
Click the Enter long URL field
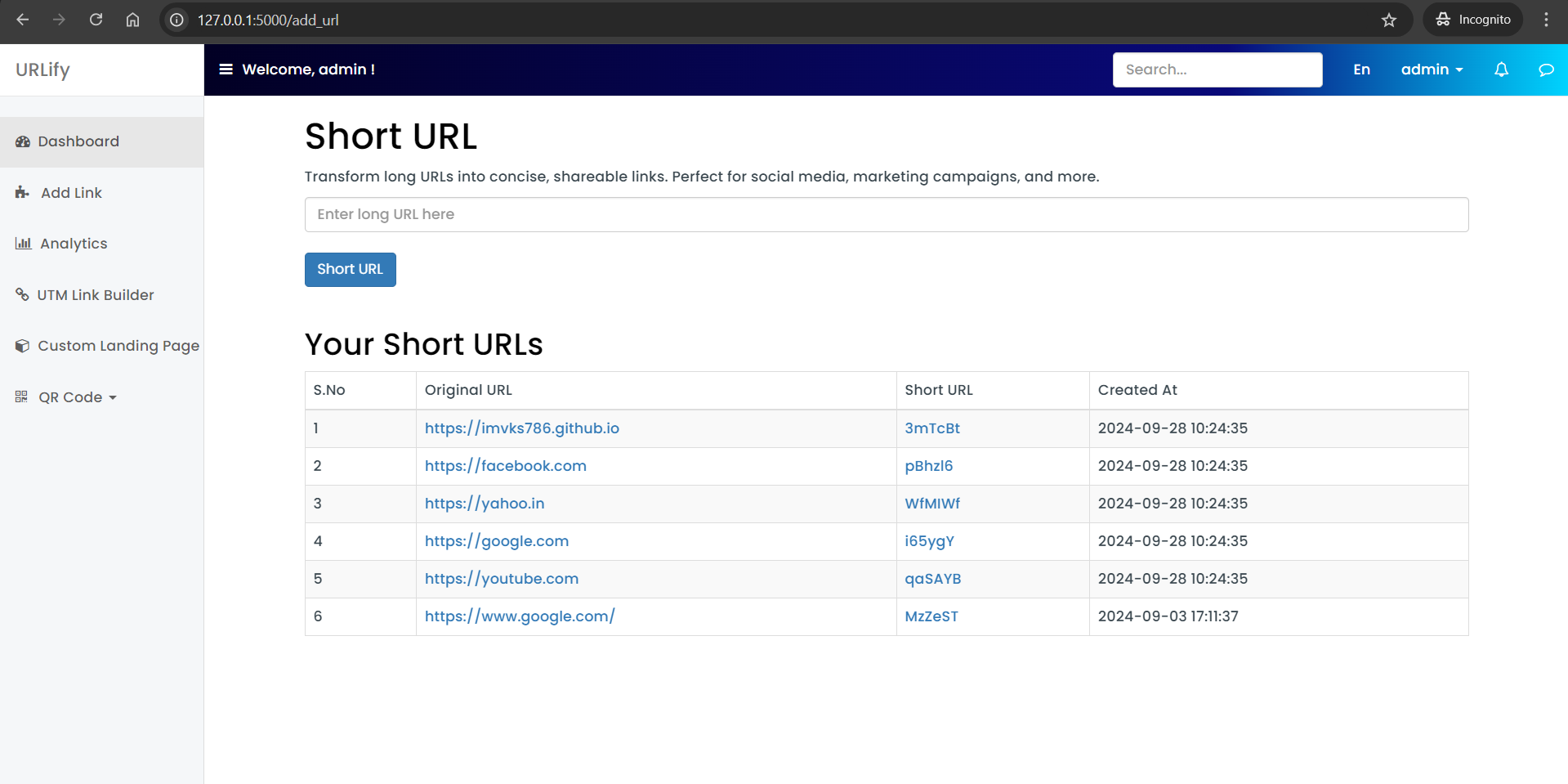(x=887, y=214)
